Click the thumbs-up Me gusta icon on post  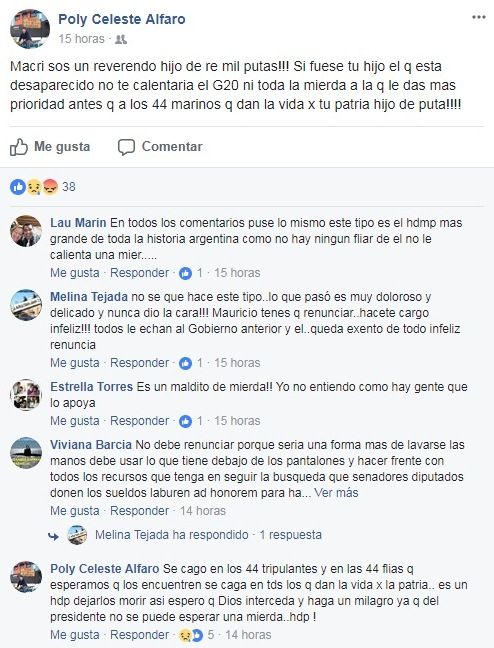19,147
